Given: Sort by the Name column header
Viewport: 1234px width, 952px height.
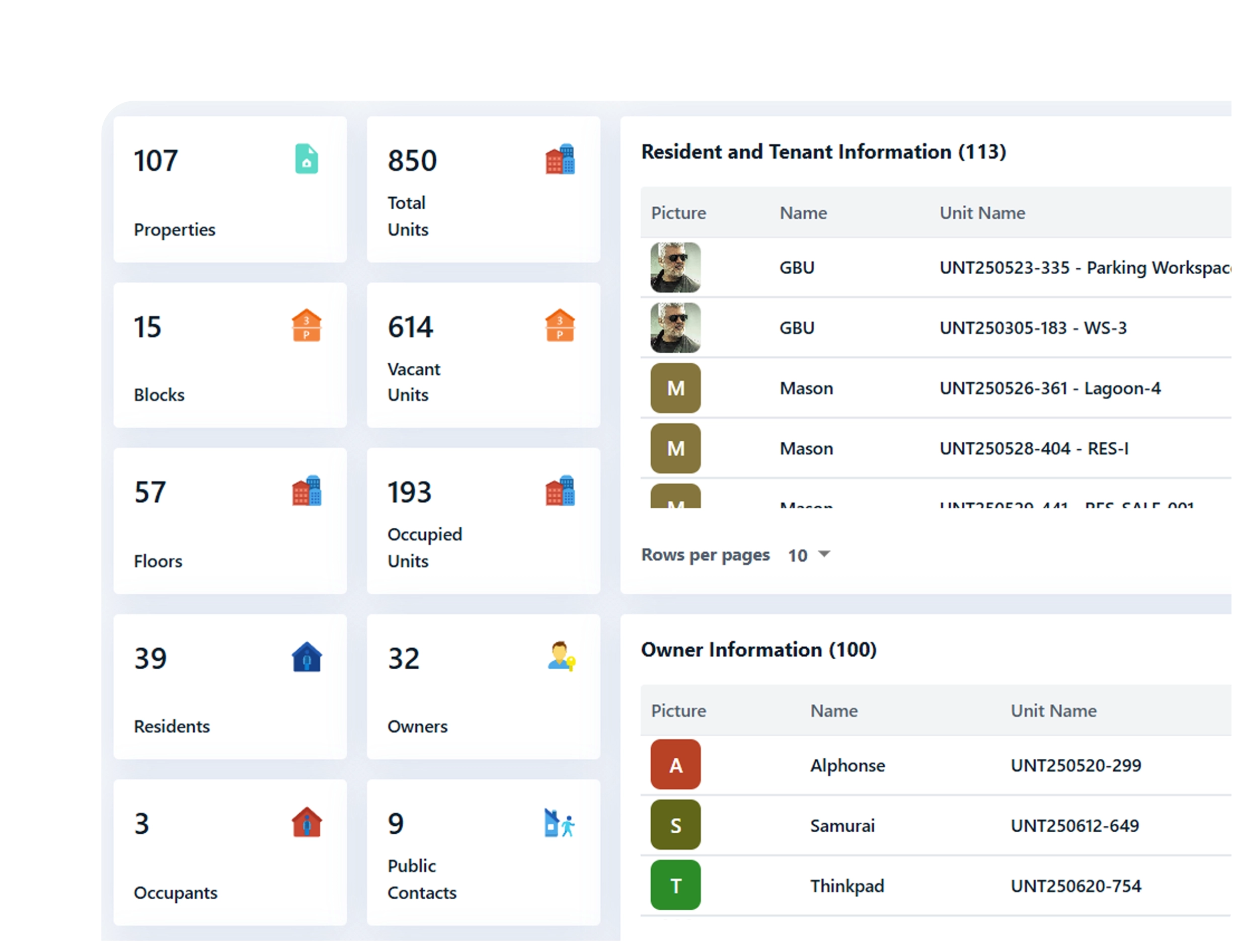Looking at the screenshot, I should (803, 213).
